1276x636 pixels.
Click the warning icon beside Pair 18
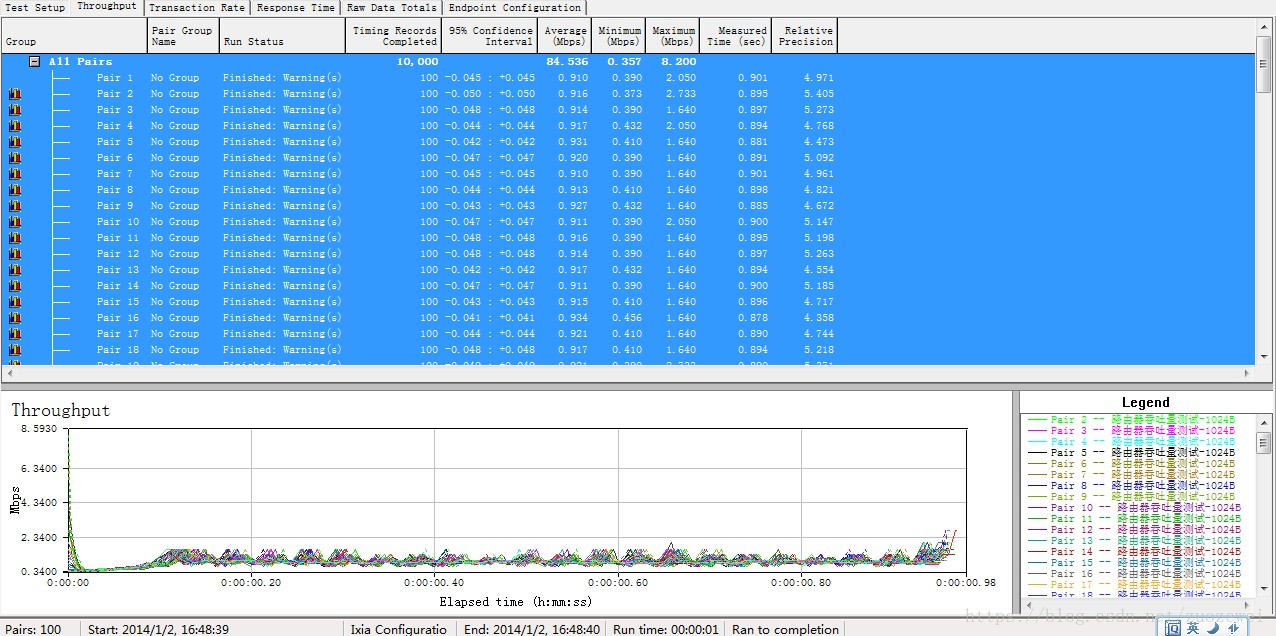click(x=14, y=350)
